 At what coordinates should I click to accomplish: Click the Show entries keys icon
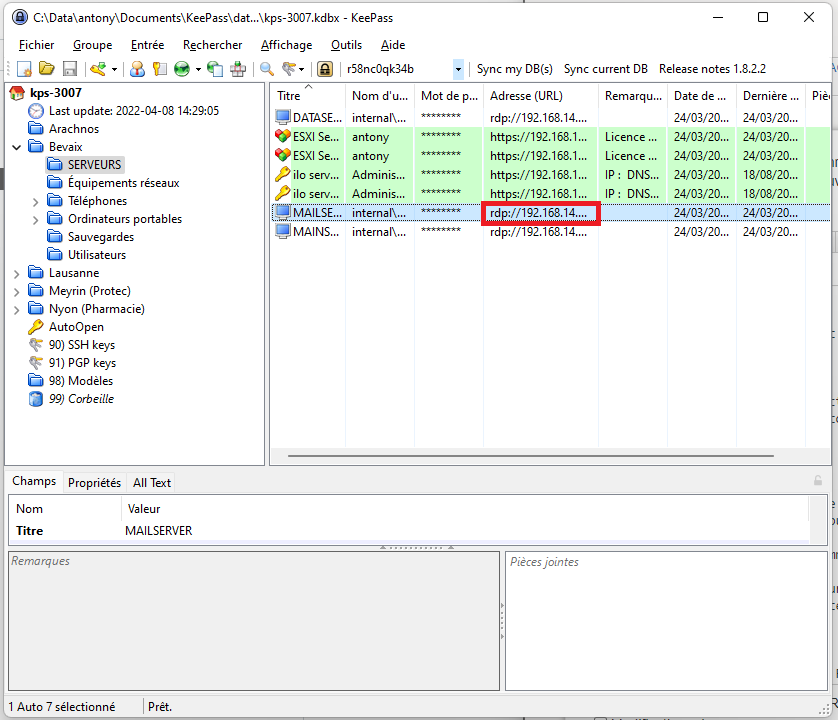click(289, 69)
